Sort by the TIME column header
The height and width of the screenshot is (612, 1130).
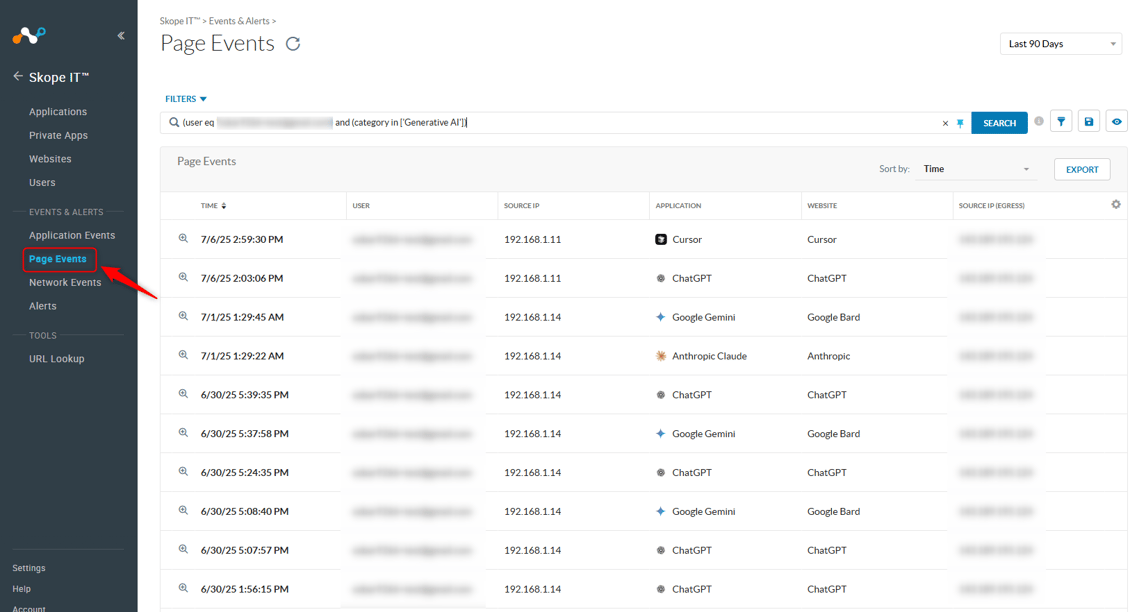[x=213, y=205]
